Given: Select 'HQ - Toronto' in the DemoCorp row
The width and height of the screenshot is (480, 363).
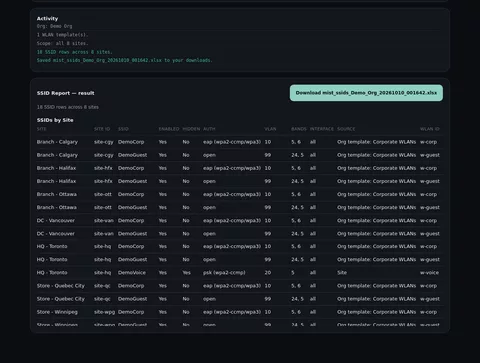Looking at the screenshot, I should tap(52, 246).
